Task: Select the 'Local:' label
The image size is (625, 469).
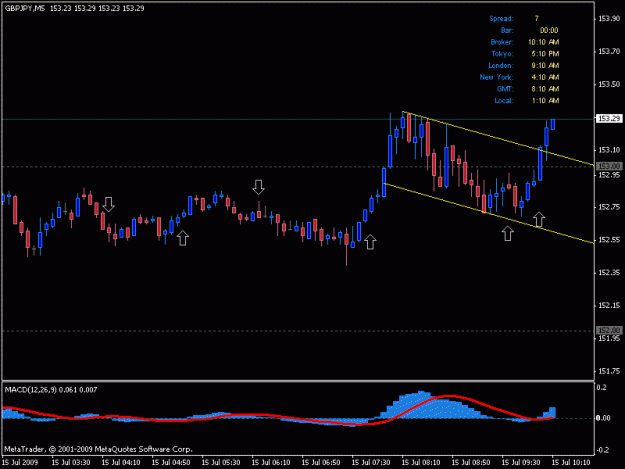Action: pyautogui.click(x=504, y=101)
